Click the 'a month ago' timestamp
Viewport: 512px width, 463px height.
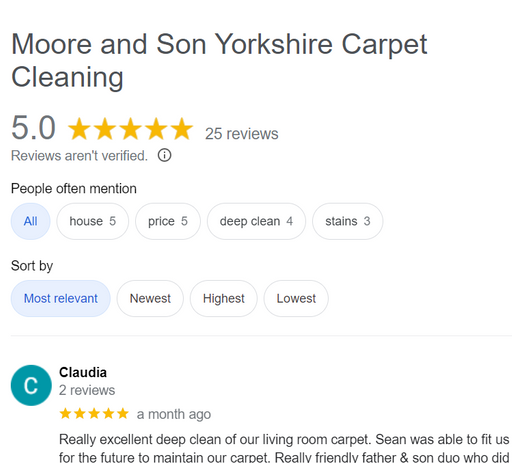tap(174, 414)
